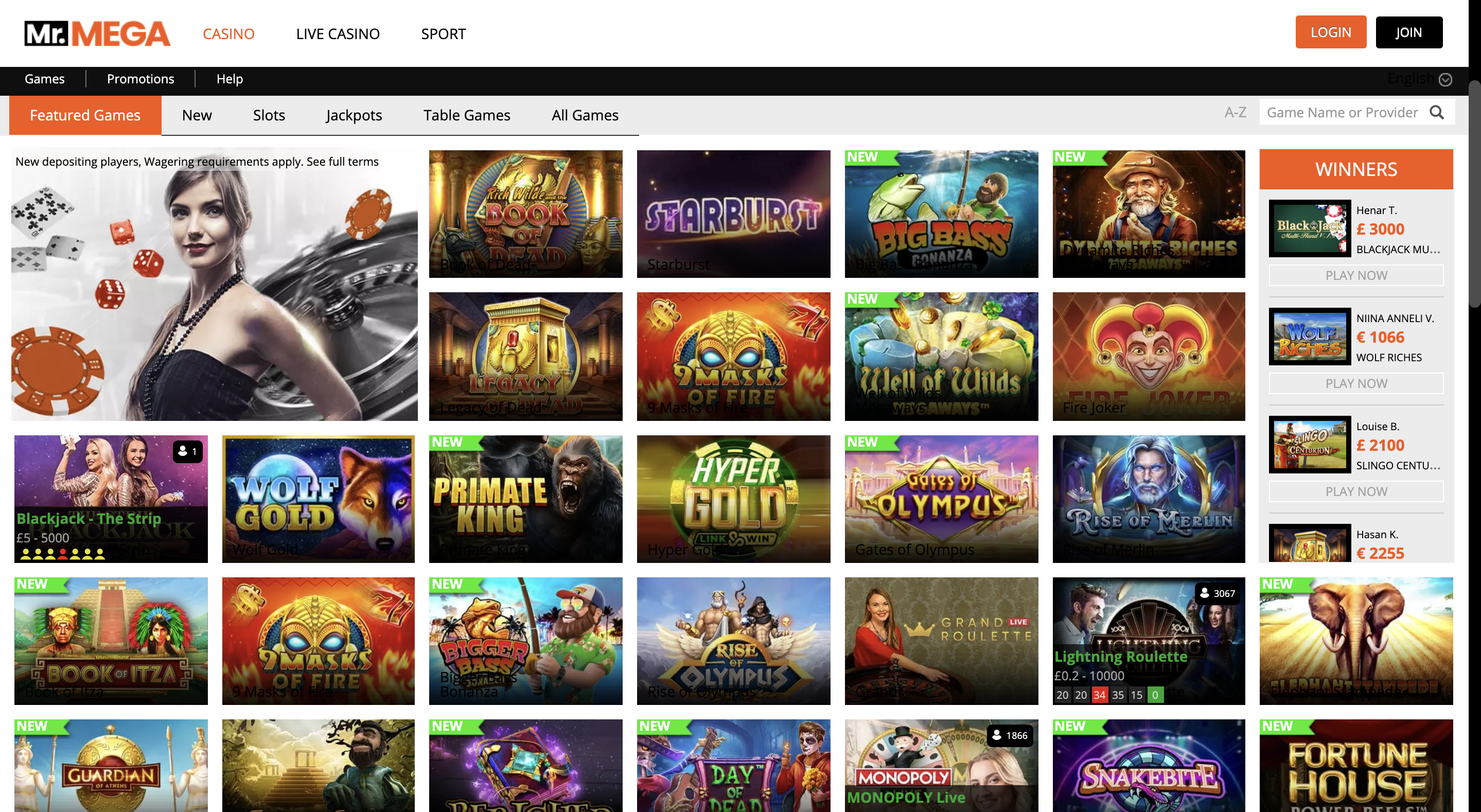This screenshot has width=1481, height=812.
Task: Click the welcome promo banner image
Action: tap(215, 285)
